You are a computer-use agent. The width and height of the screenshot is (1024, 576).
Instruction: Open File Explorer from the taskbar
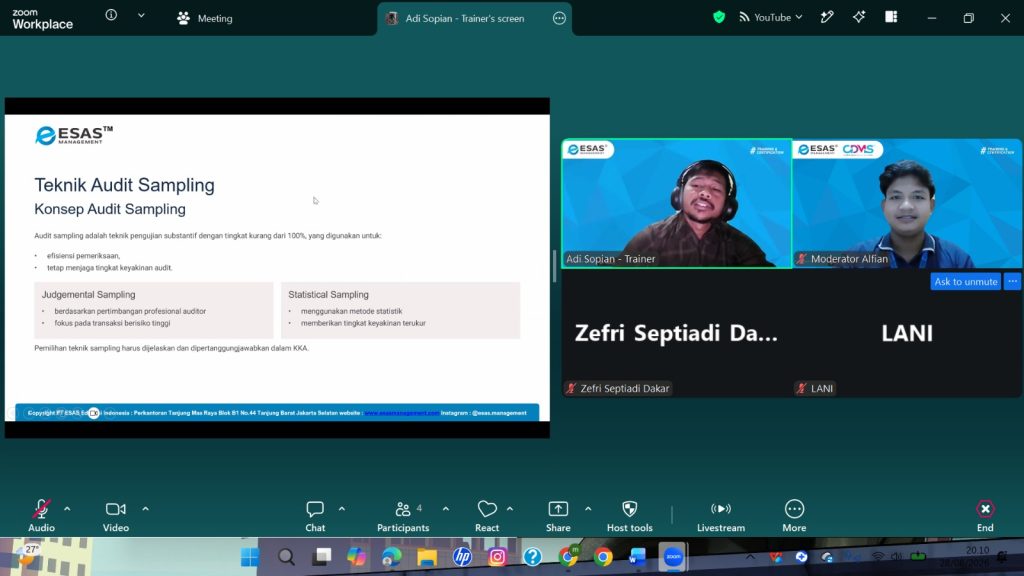click(x=427, y=557)
